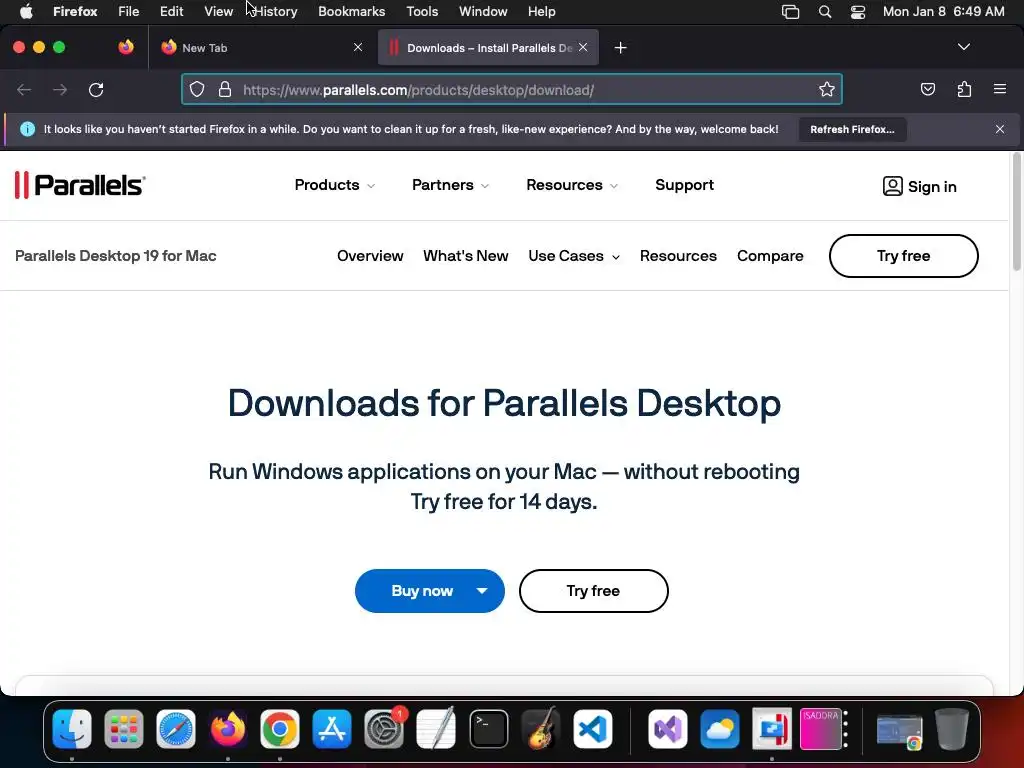Open Launchpad from the Dock

click(123, 729)
